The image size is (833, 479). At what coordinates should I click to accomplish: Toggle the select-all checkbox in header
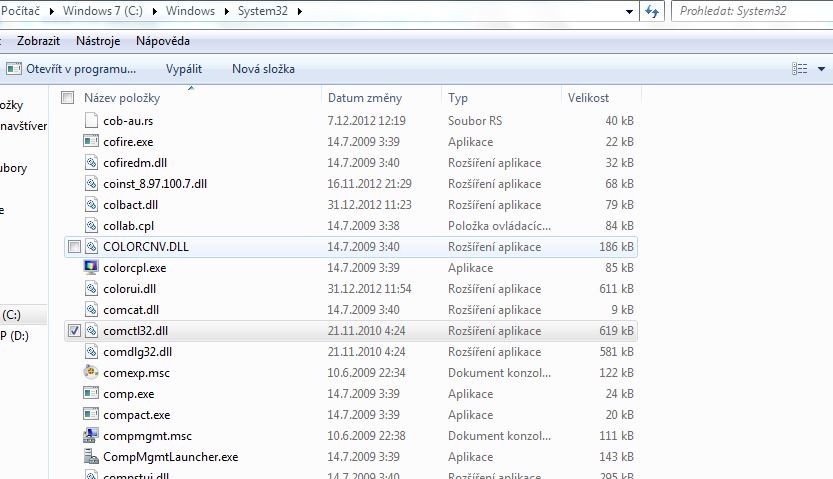[x=67, y=98]
